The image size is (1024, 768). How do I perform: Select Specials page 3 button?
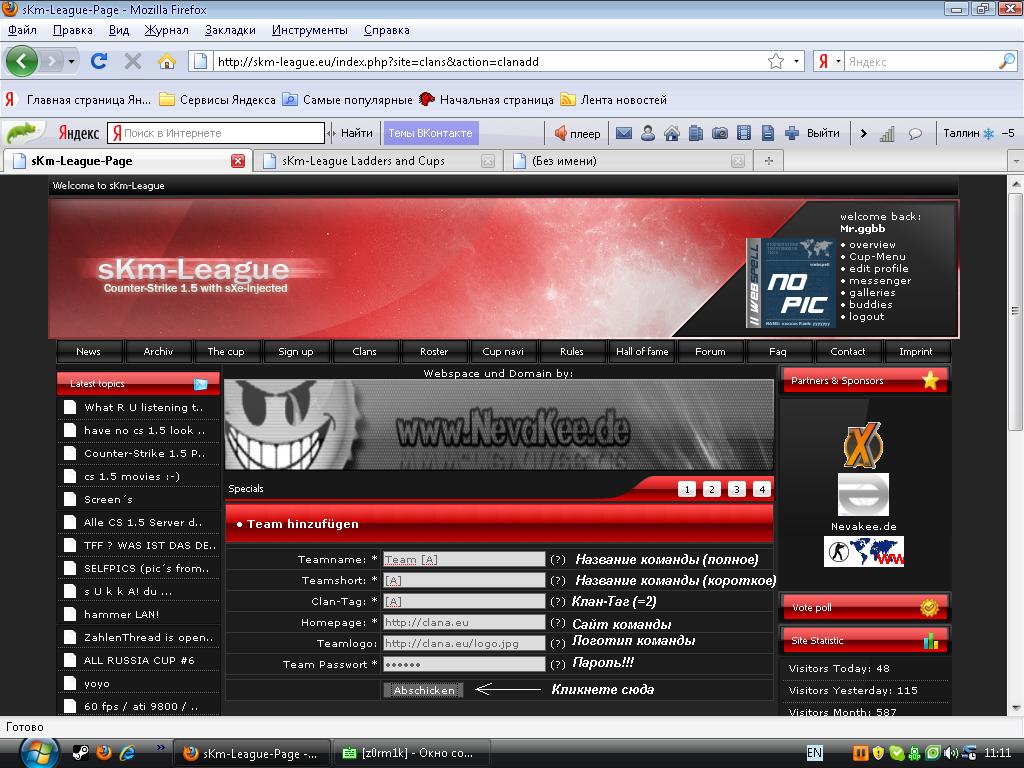737,489
